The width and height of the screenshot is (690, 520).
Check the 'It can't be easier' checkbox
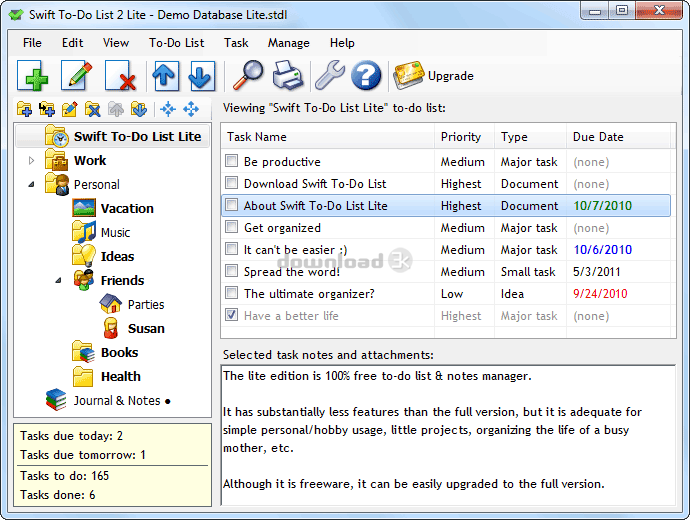coord(231,249)
